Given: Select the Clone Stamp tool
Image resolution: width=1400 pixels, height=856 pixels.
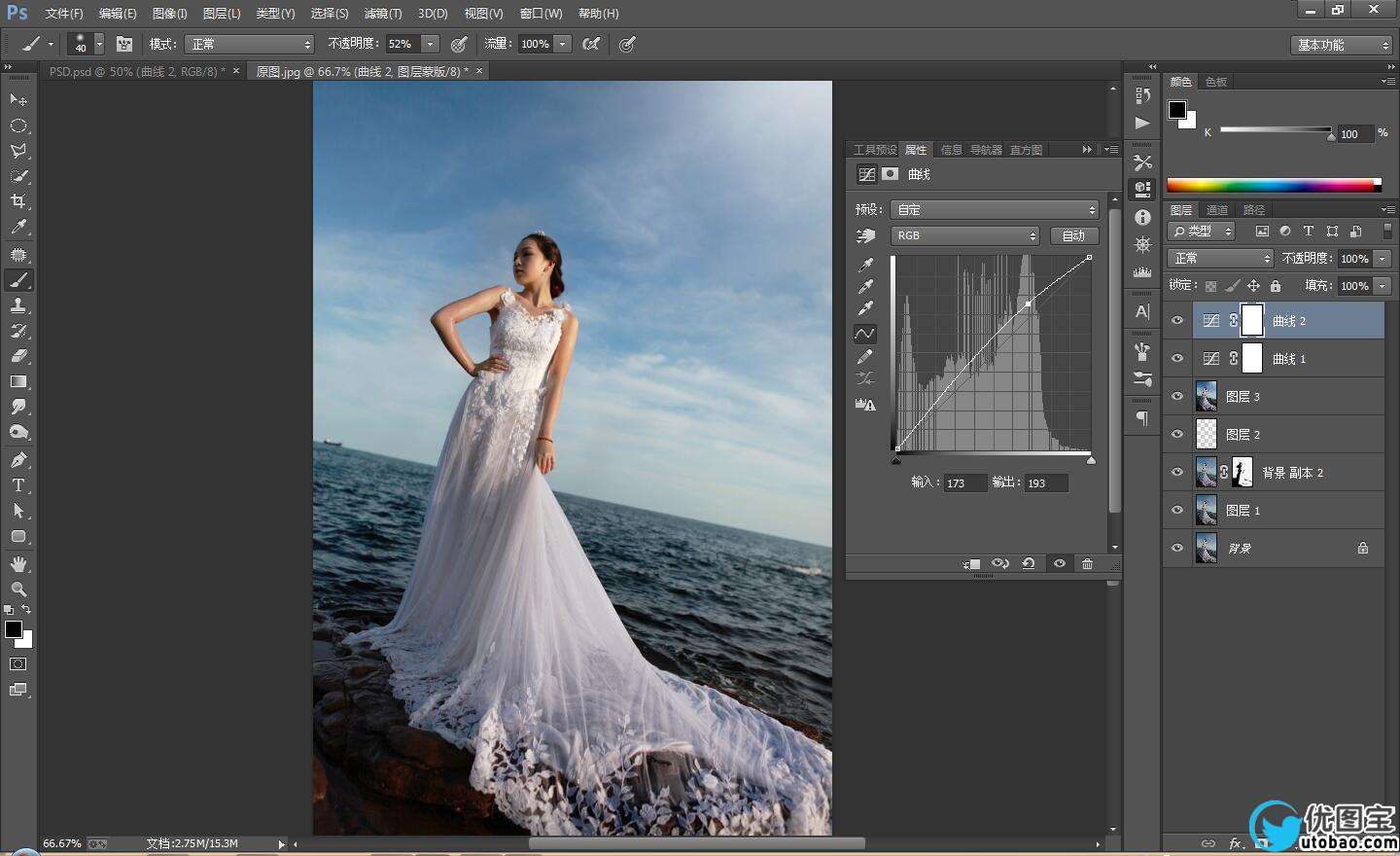Looking at the screenshot, I should click(18, 305).
